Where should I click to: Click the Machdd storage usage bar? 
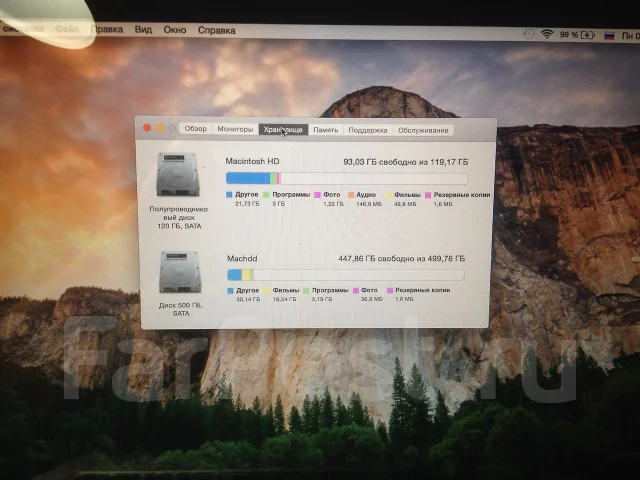pos(346,275)
